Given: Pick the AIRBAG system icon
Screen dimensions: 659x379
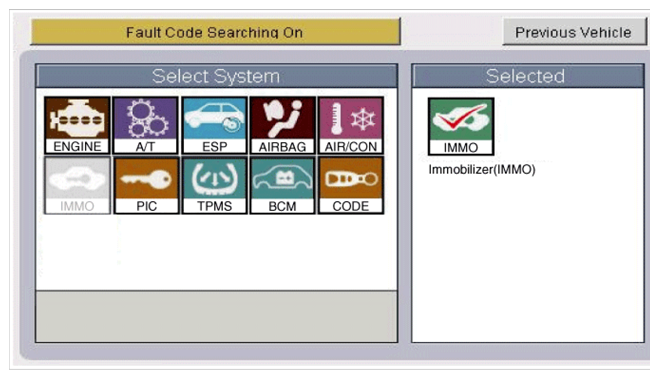Looking at the screenshot, I should tap(282, 125).
